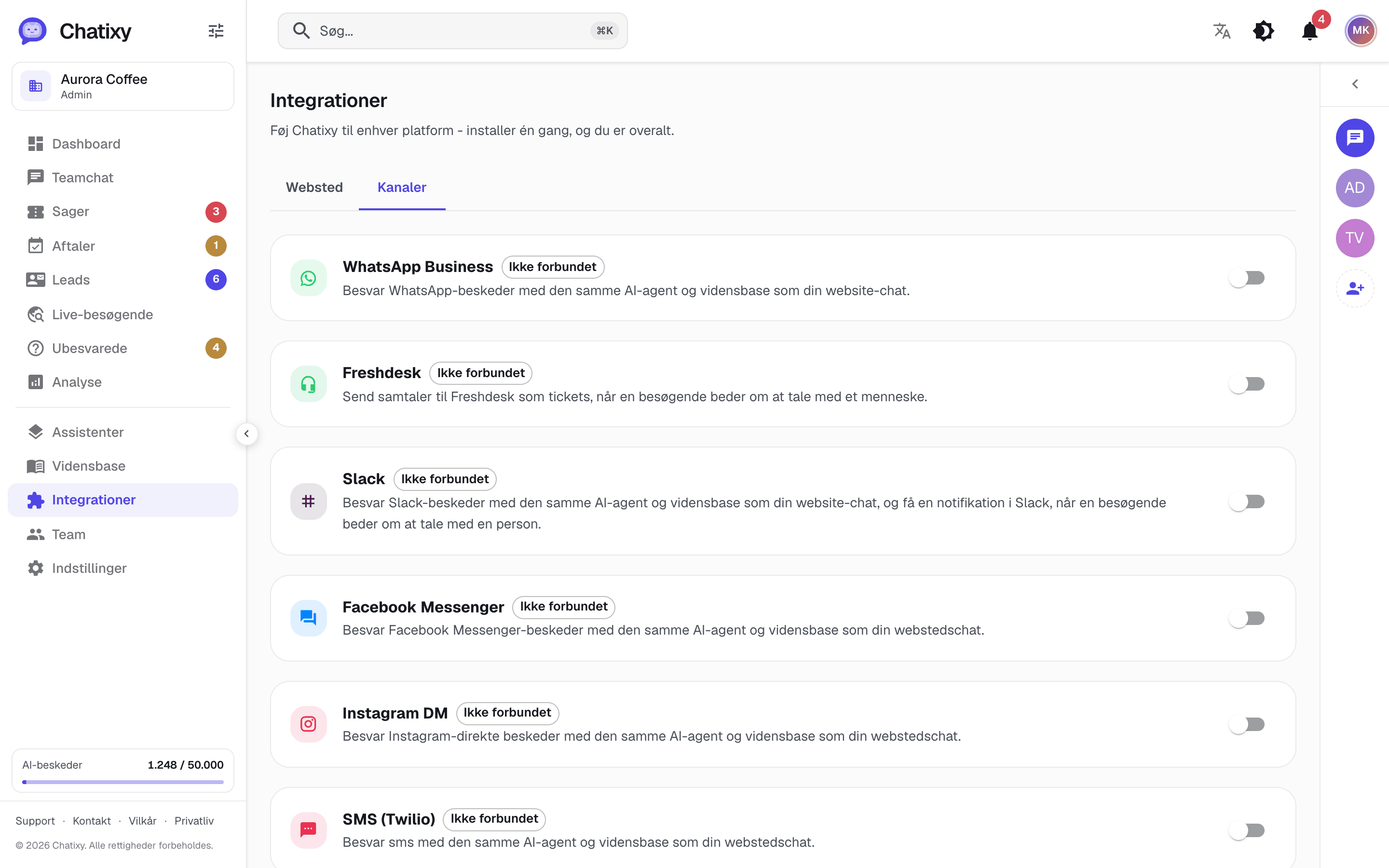Open the team chat bubble in right rail

tap(1355, 138)
